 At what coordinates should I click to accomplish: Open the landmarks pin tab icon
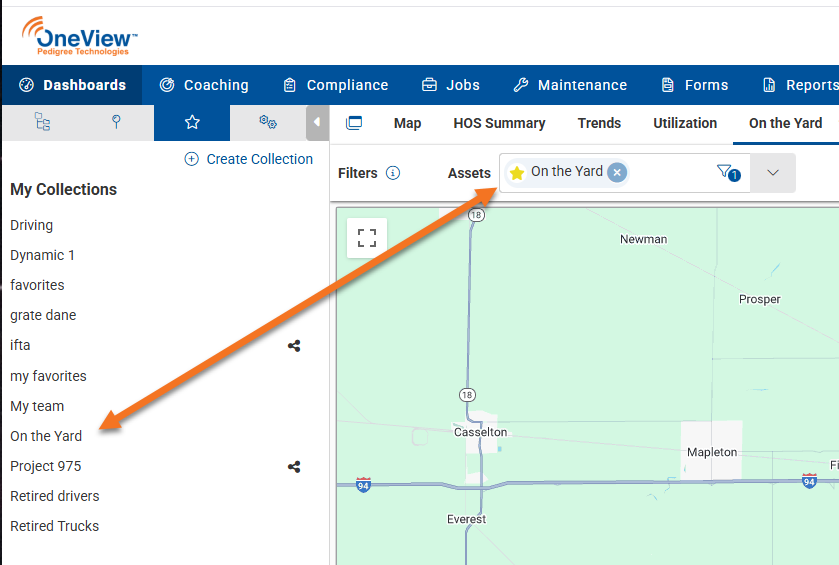point(116,122)
